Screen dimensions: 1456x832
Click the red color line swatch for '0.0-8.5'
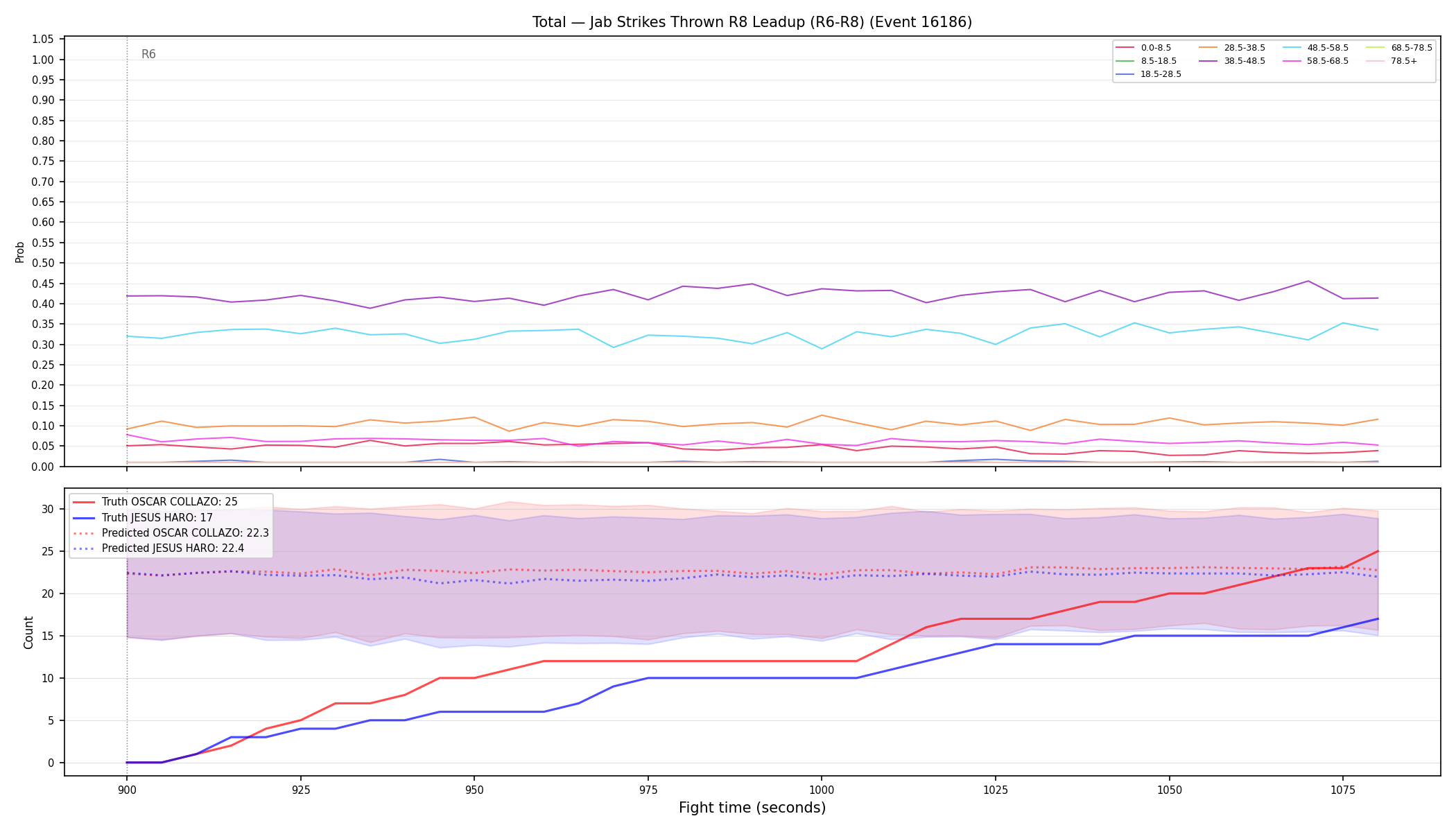coord(1125,48)
